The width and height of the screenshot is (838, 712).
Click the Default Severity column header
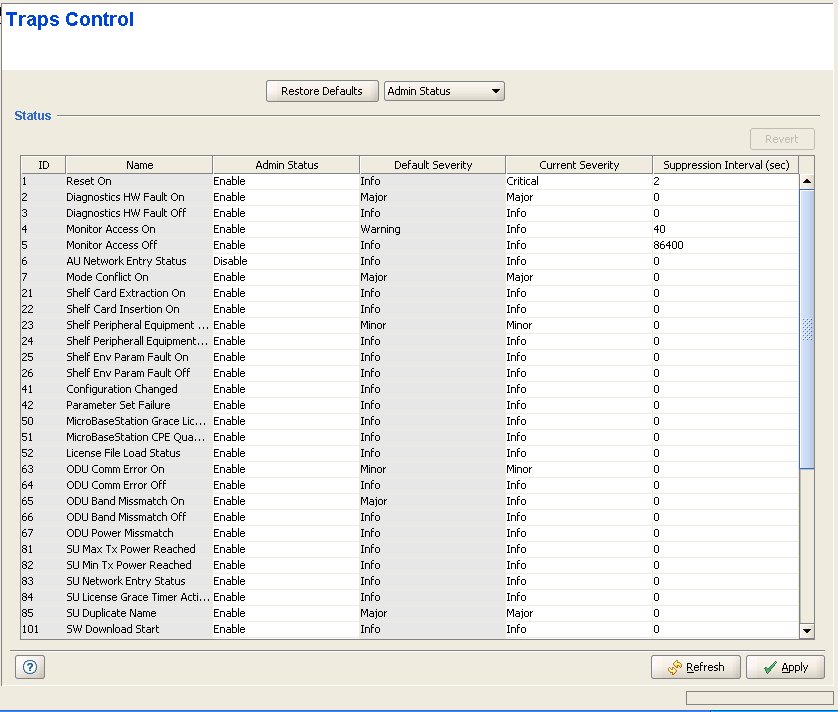(x=432, y=165)
